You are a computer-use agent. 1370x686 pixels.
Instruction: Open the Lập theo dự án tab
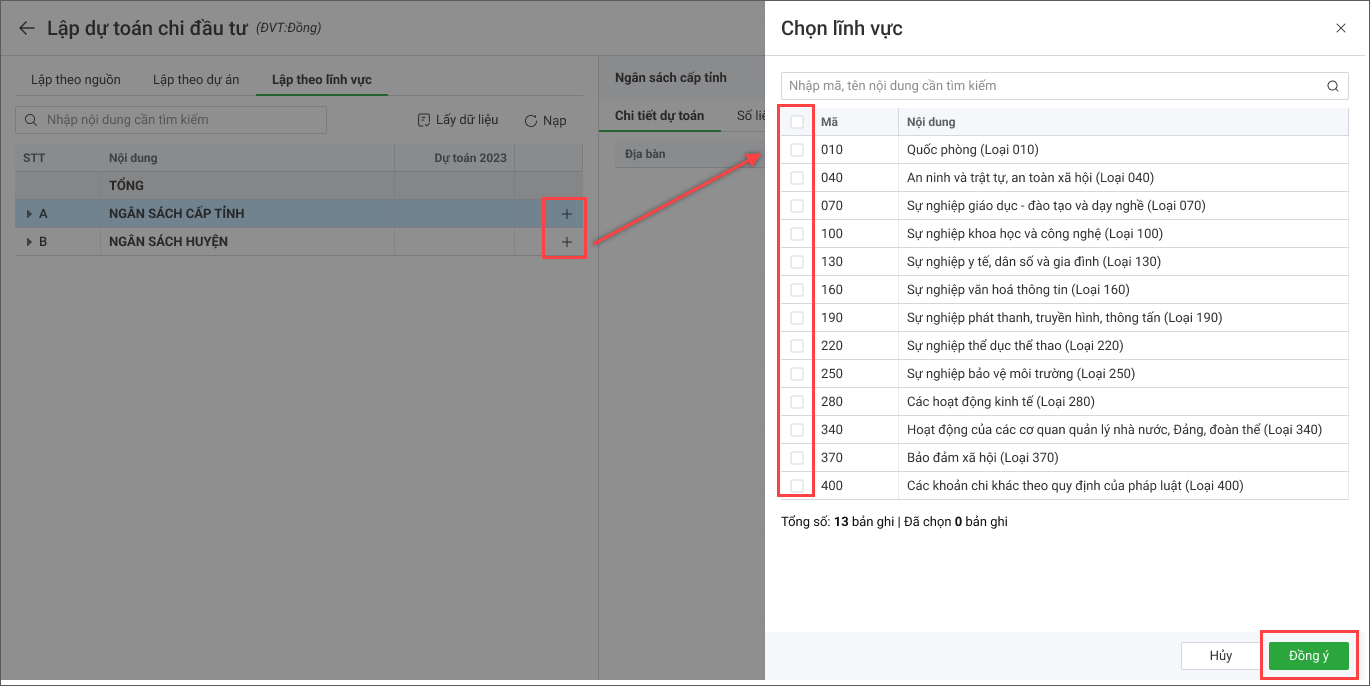click(x=196, y=80)
